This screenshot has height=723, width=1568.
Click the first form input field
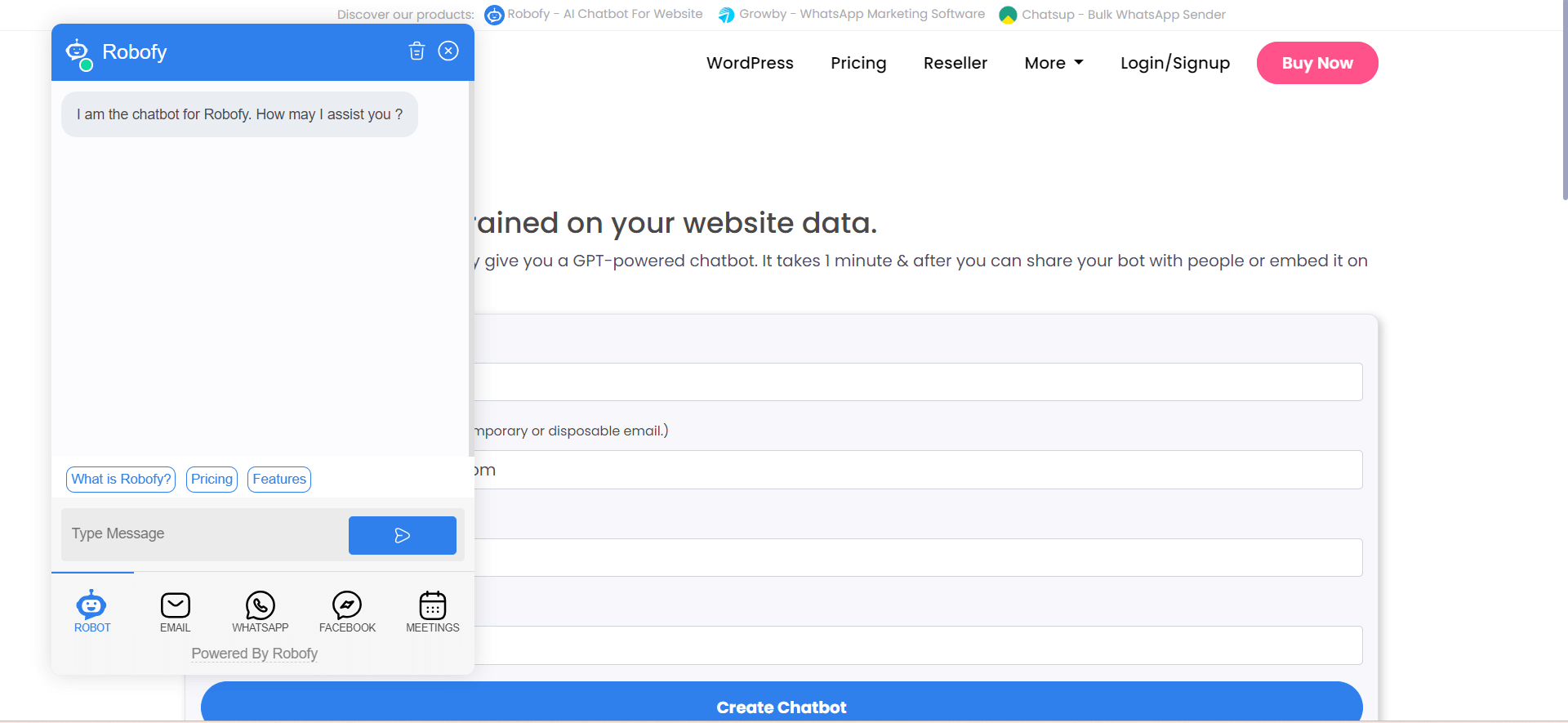918,382
